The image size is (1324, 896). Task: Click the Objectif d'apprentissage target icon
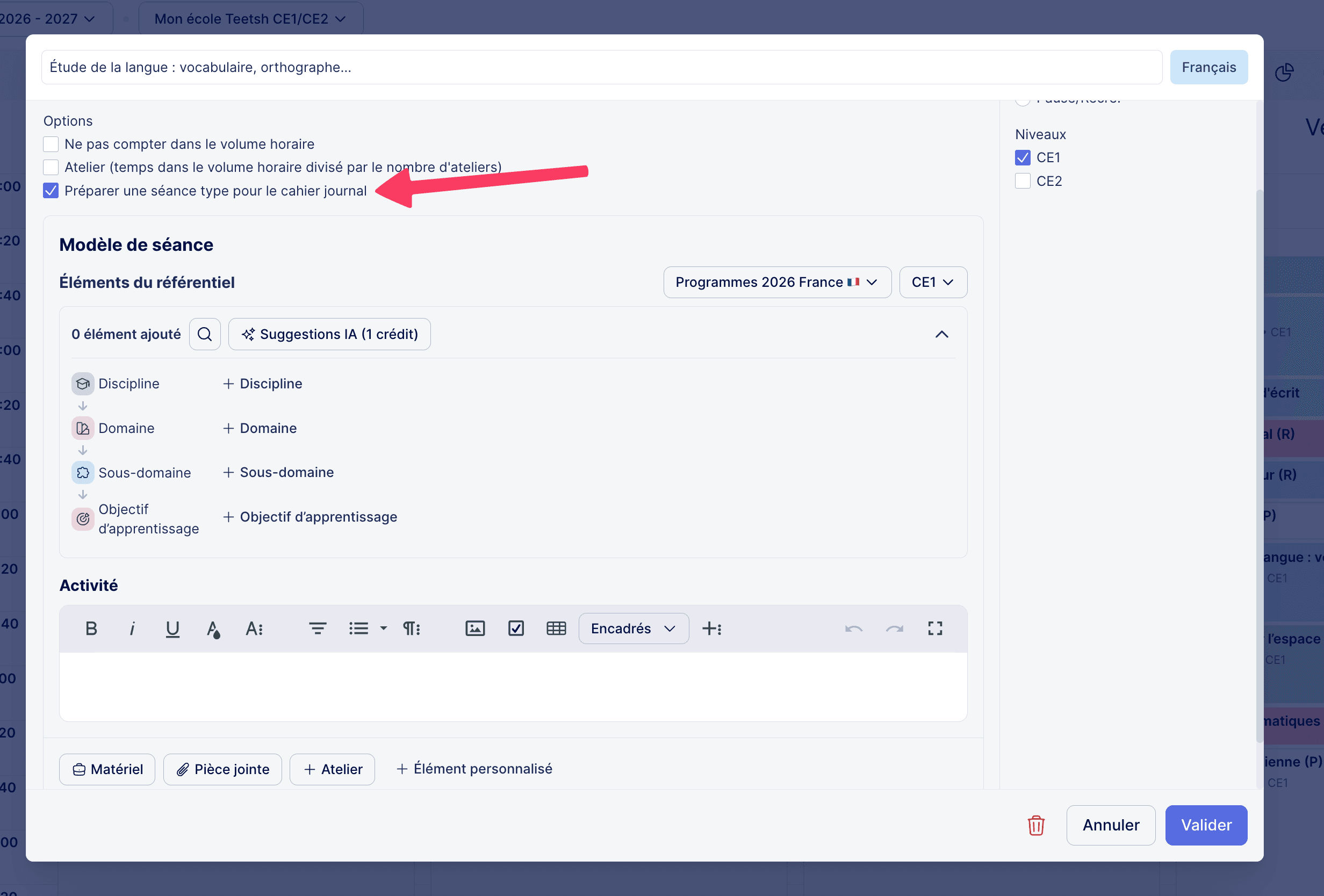click(x=83, y=519)
